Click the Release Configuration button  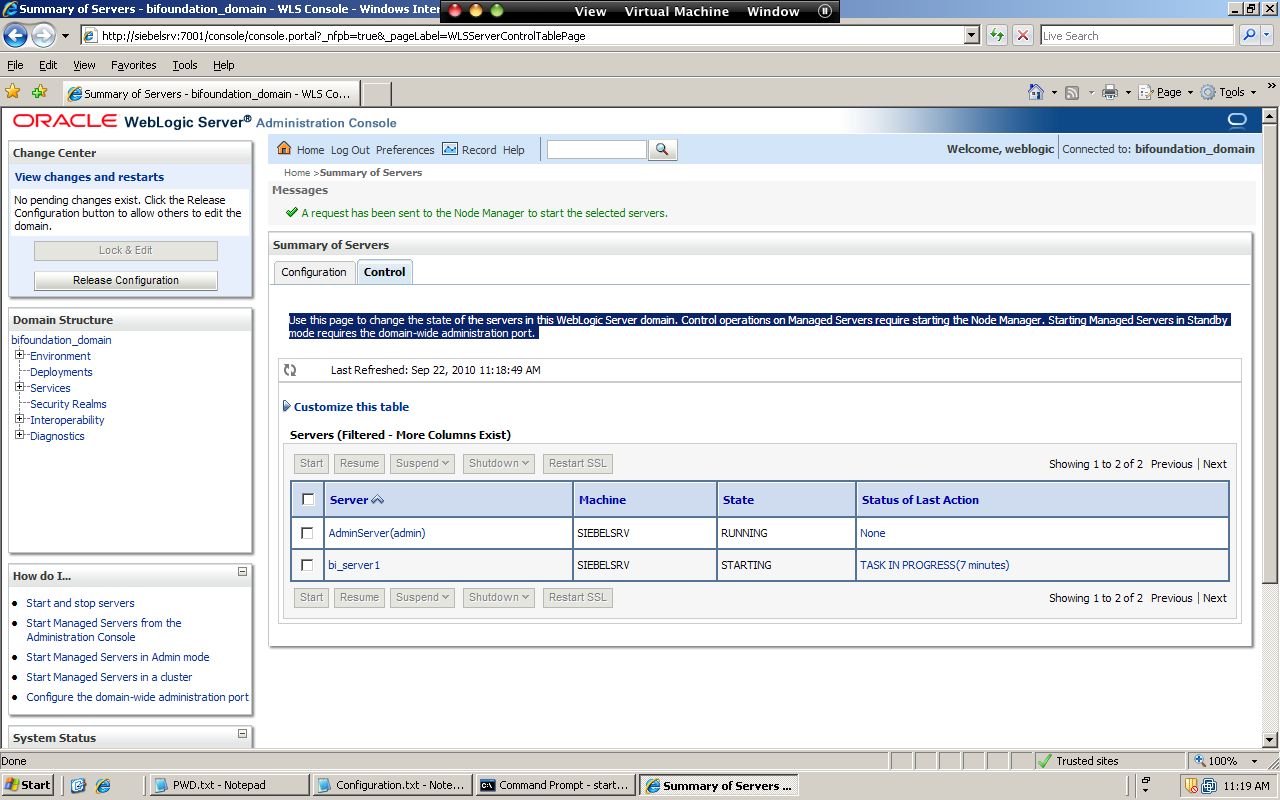click(125, 281)
